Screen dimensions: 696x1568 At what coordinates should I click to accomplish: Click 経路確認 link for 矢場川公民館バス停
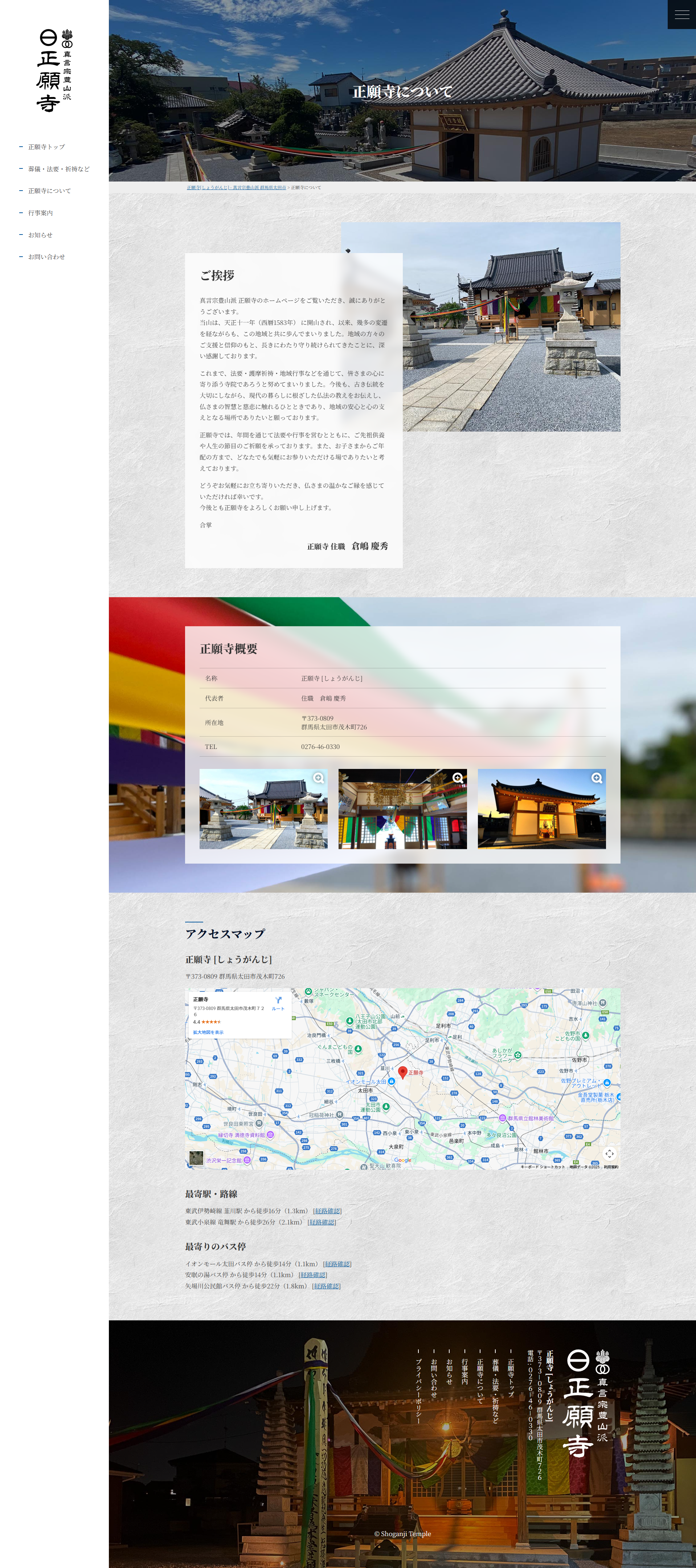326,1286
